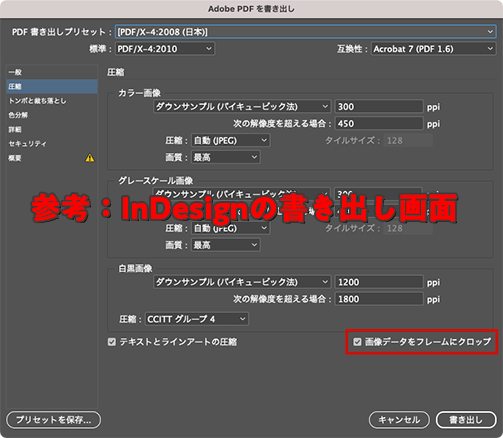Click カラー画像 450 ppi threshold field

coord(379,124)
